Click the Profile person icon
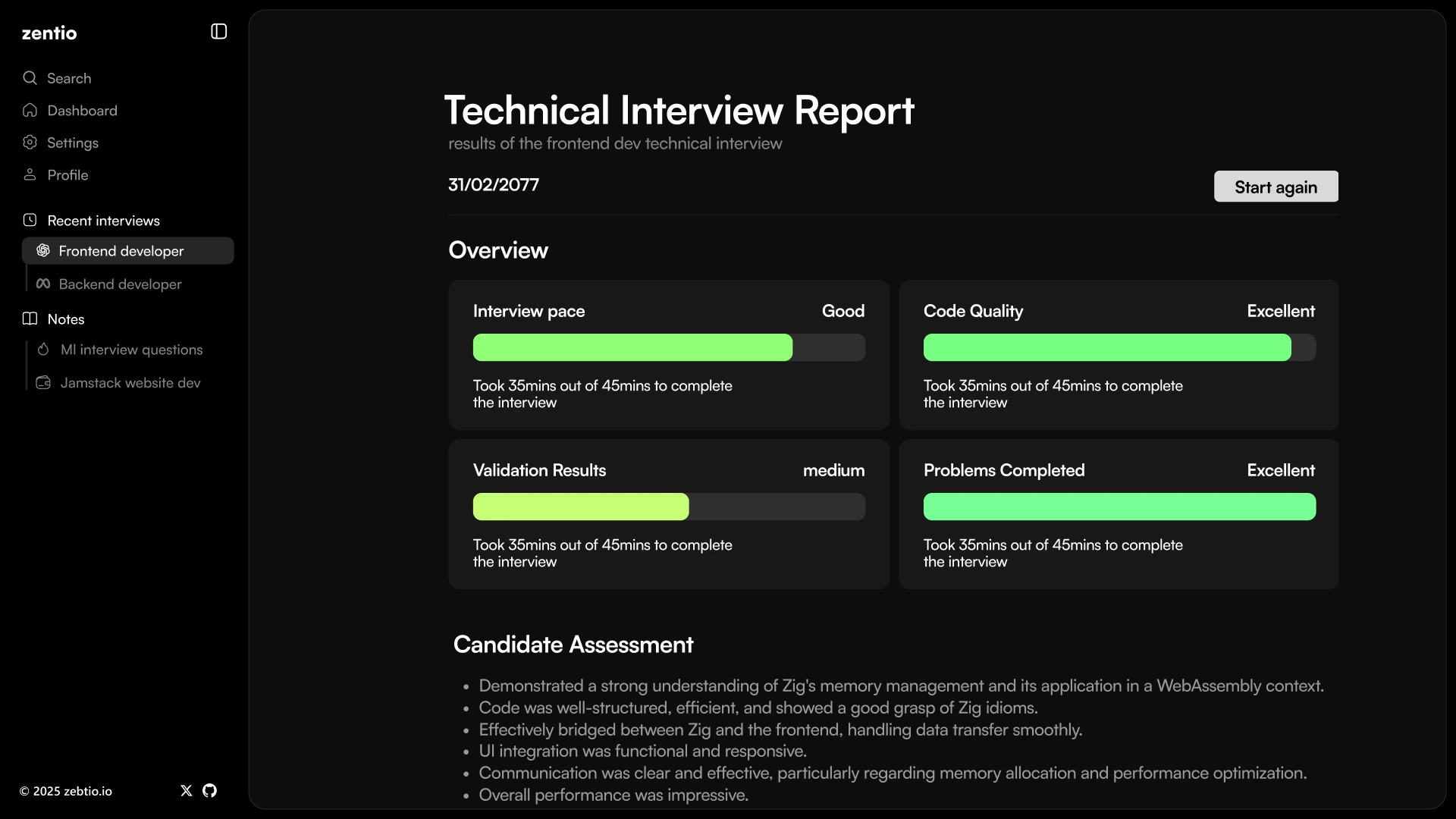Screen dimensions: 1456x819 pyautogui.click(x=30, y=175)
